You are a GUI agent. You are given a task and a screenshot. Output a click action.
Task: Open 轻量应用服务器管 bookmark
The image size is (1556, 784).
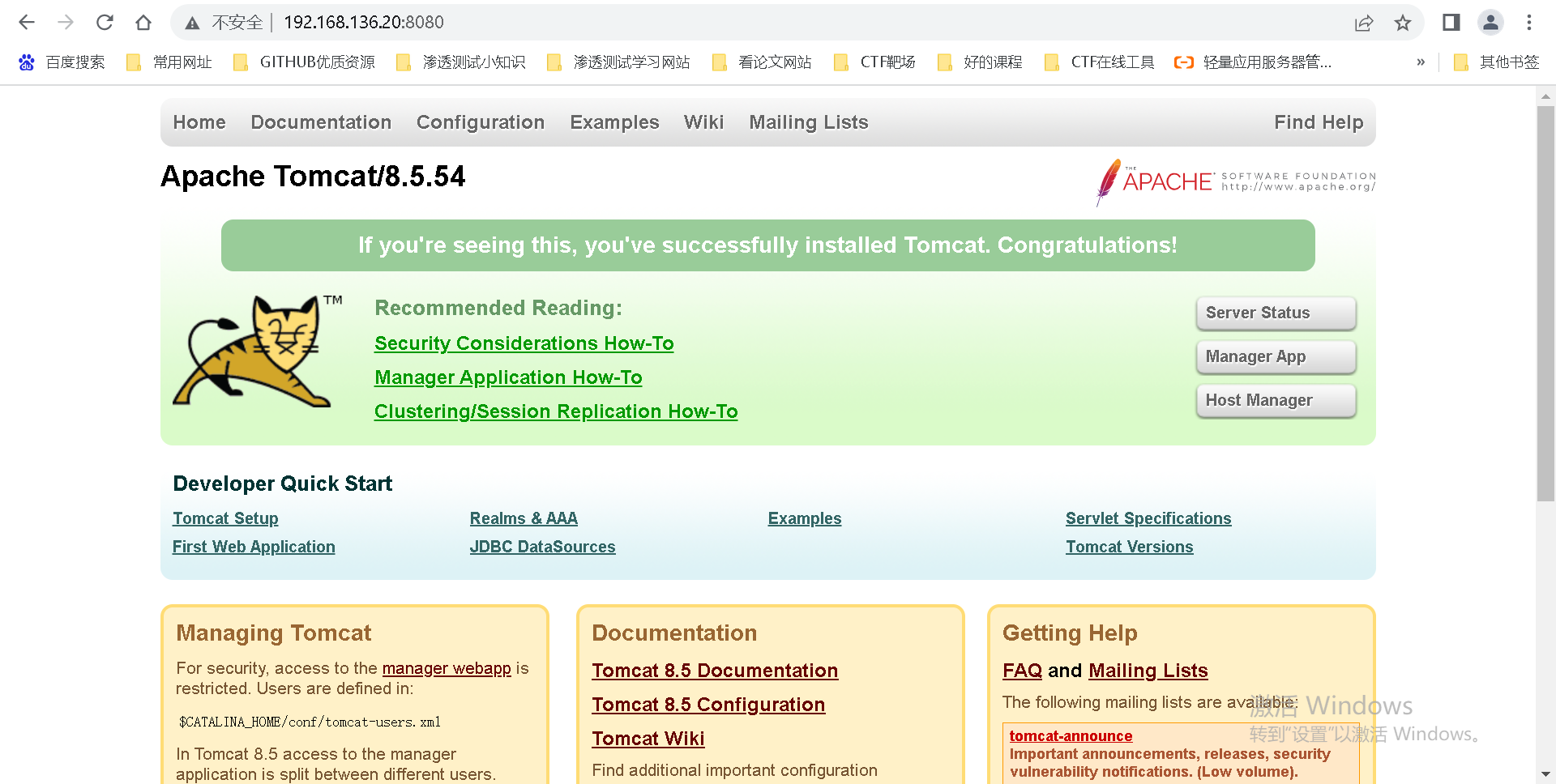point(1253,62)
